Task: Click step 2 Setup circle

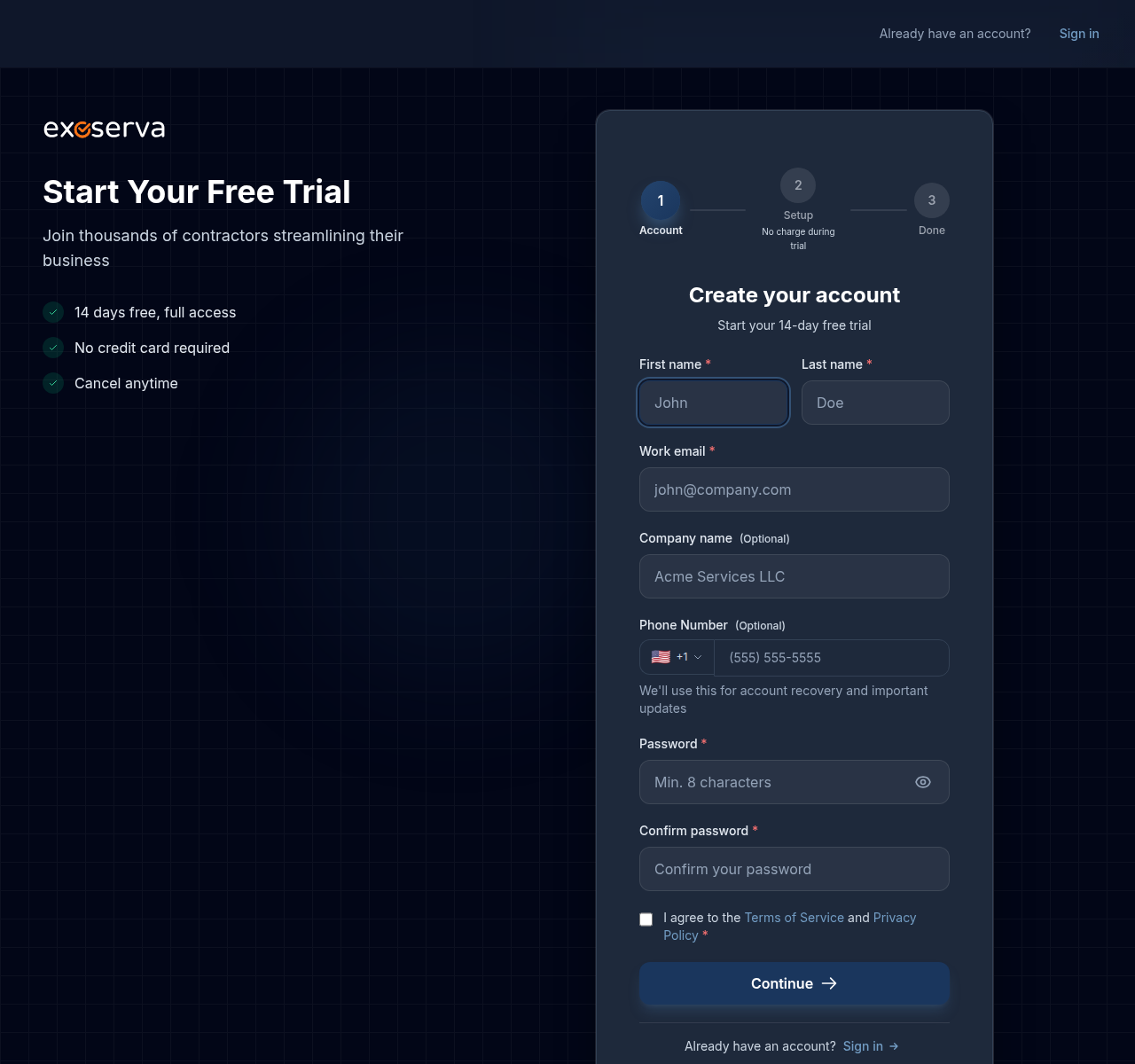Action: [798, 185]
